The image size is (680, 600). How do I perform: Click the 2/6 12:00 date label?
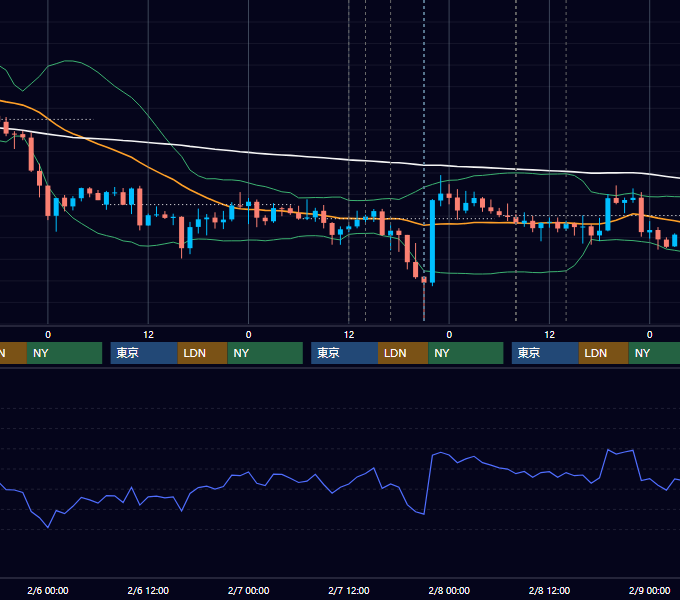(148, 590)
